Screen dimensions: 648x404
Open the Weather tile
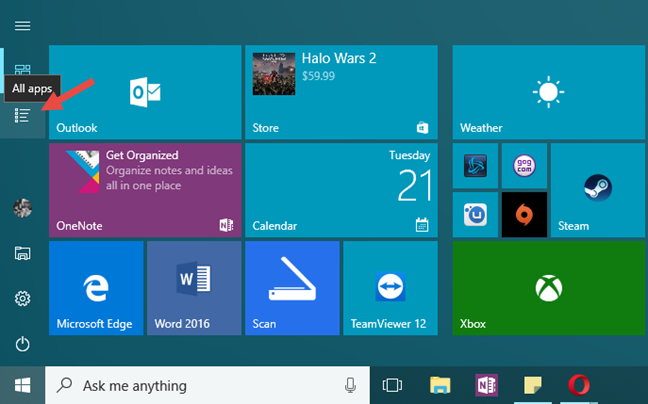pyautogui.click(x=549, y=92)
